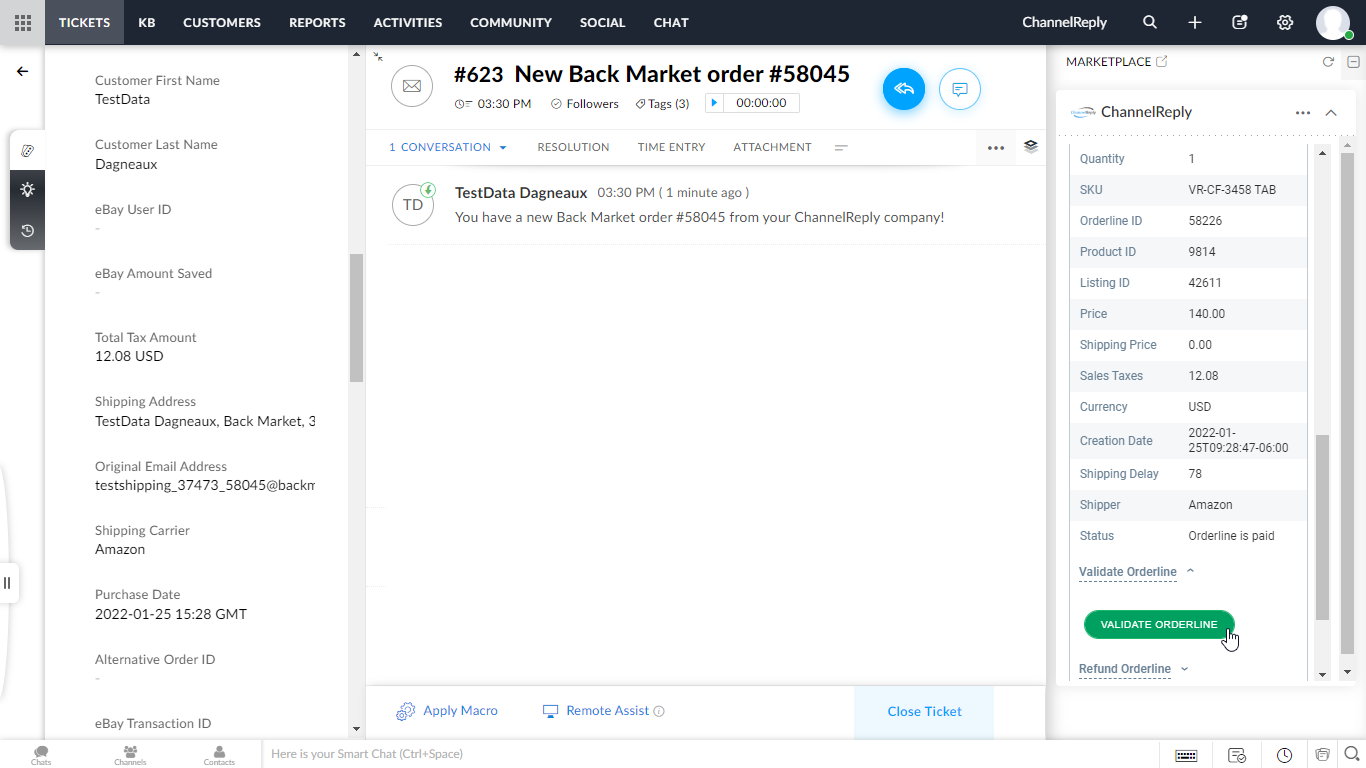This screenshot has width=1366, height=768.
Task: Click the keyboard icon in bottom bar
Action: pos(1186,755)
